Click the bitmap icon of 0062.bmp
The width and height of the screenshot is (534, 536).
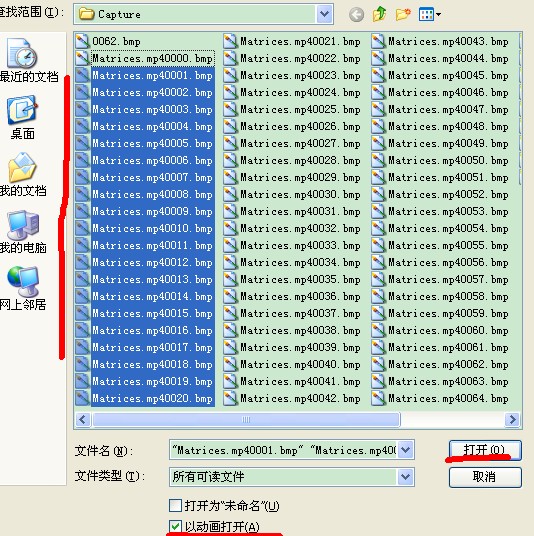click(82, 41)
